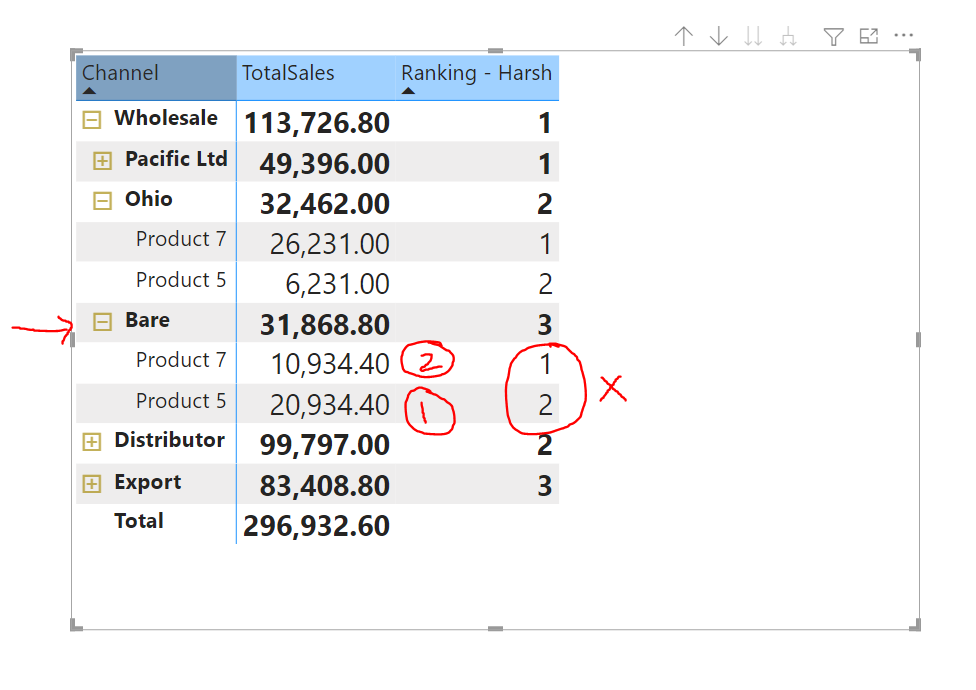
Task: Click the drill down arrow icon
Action: tap(718, 36)
